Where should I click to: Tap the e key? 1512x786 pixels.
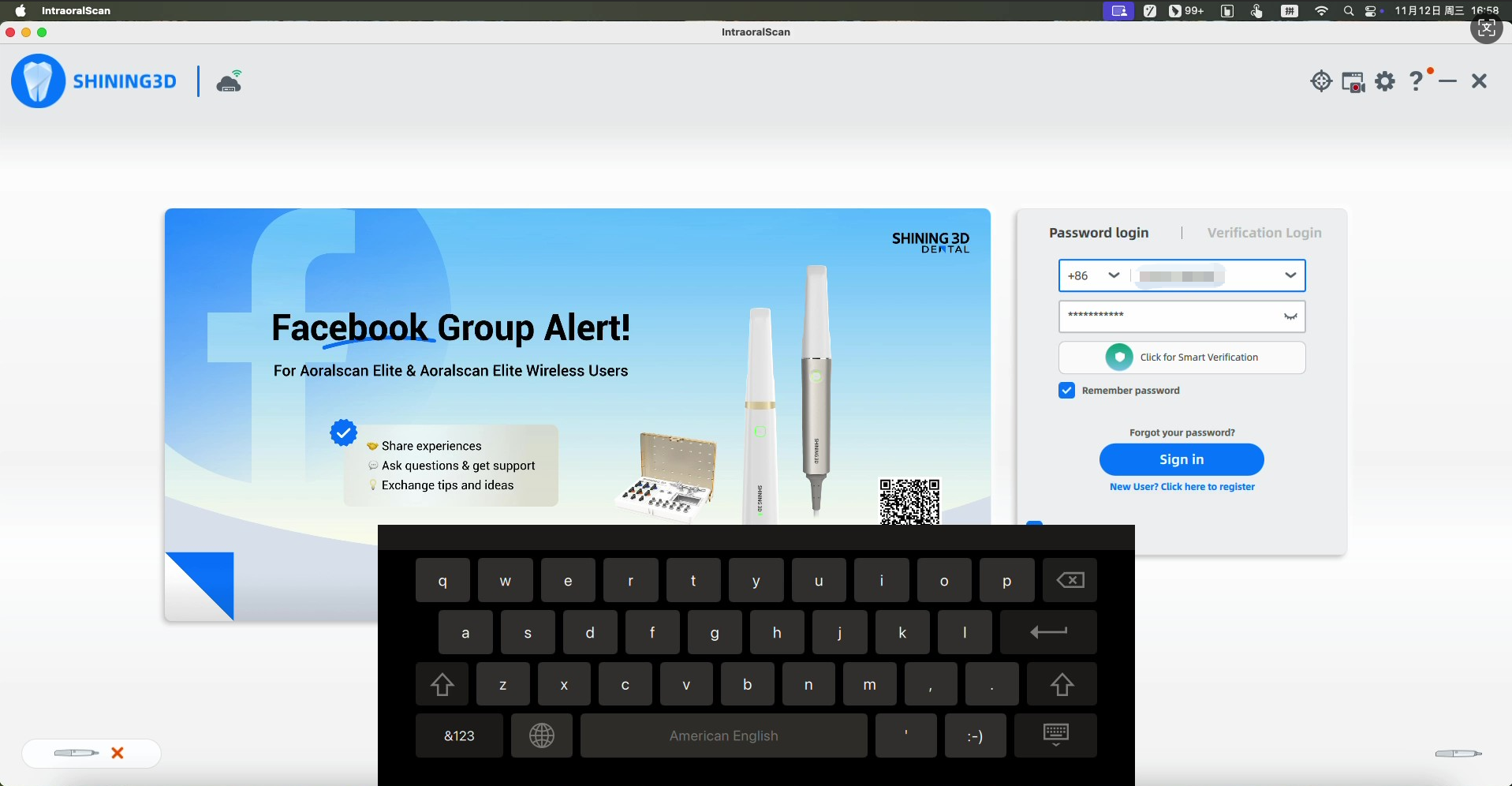click(x=568, y=581)
